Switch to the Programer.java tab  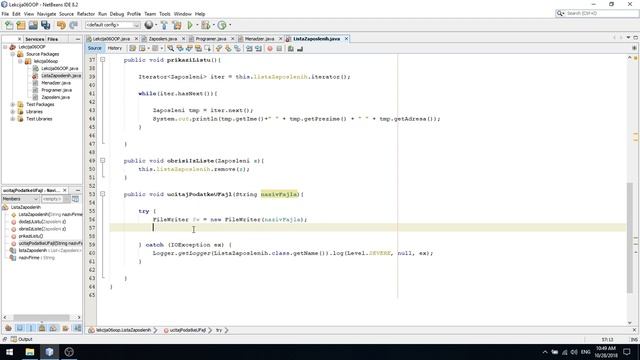(x=211, y=39)
